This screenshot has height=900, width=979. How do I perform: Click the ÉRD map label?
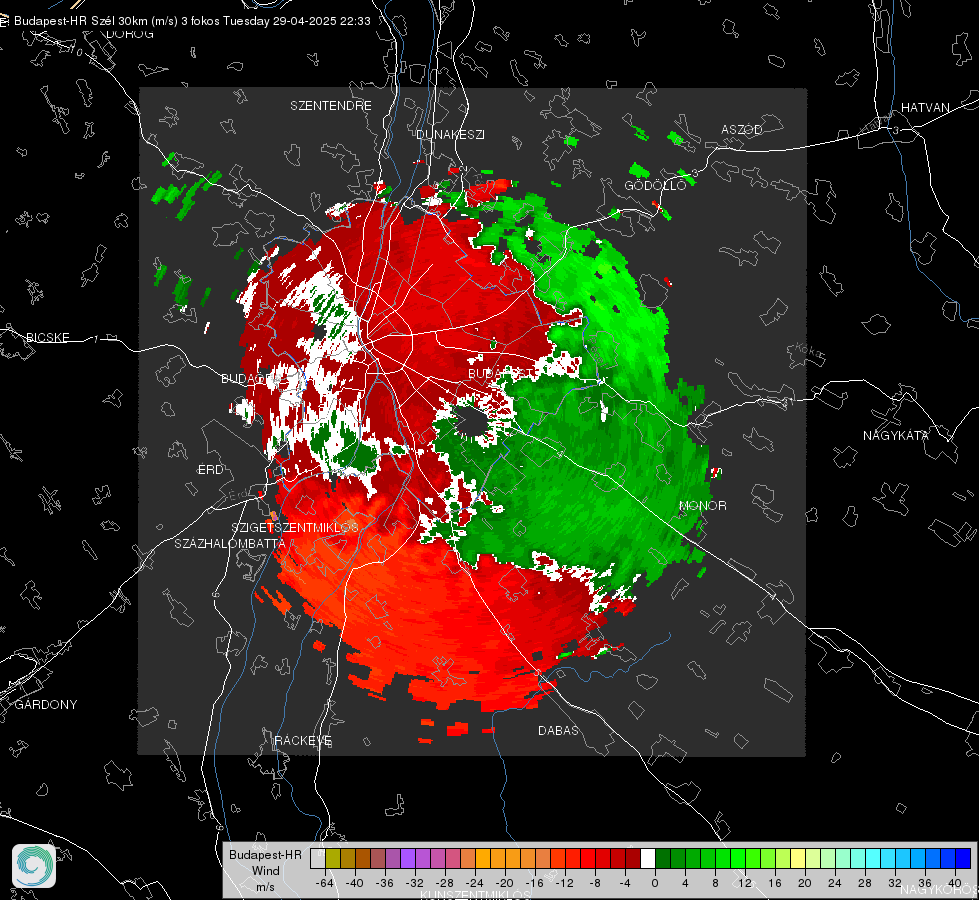coord(210,470)
